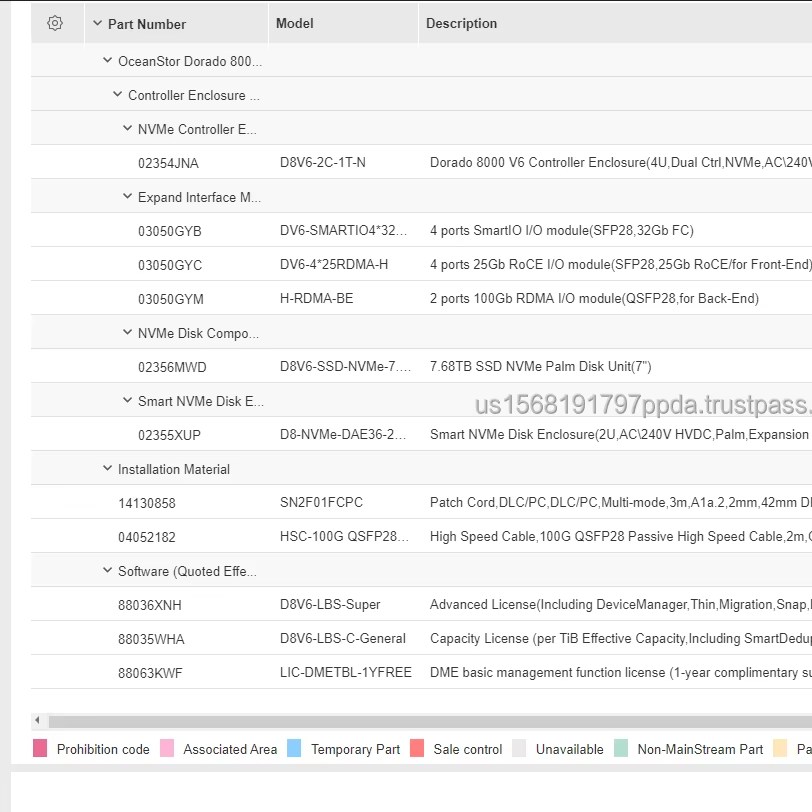This screenshot has width=812, height=812.
Task: Click the Prohibition code color swatch
Action: [40, 748]
